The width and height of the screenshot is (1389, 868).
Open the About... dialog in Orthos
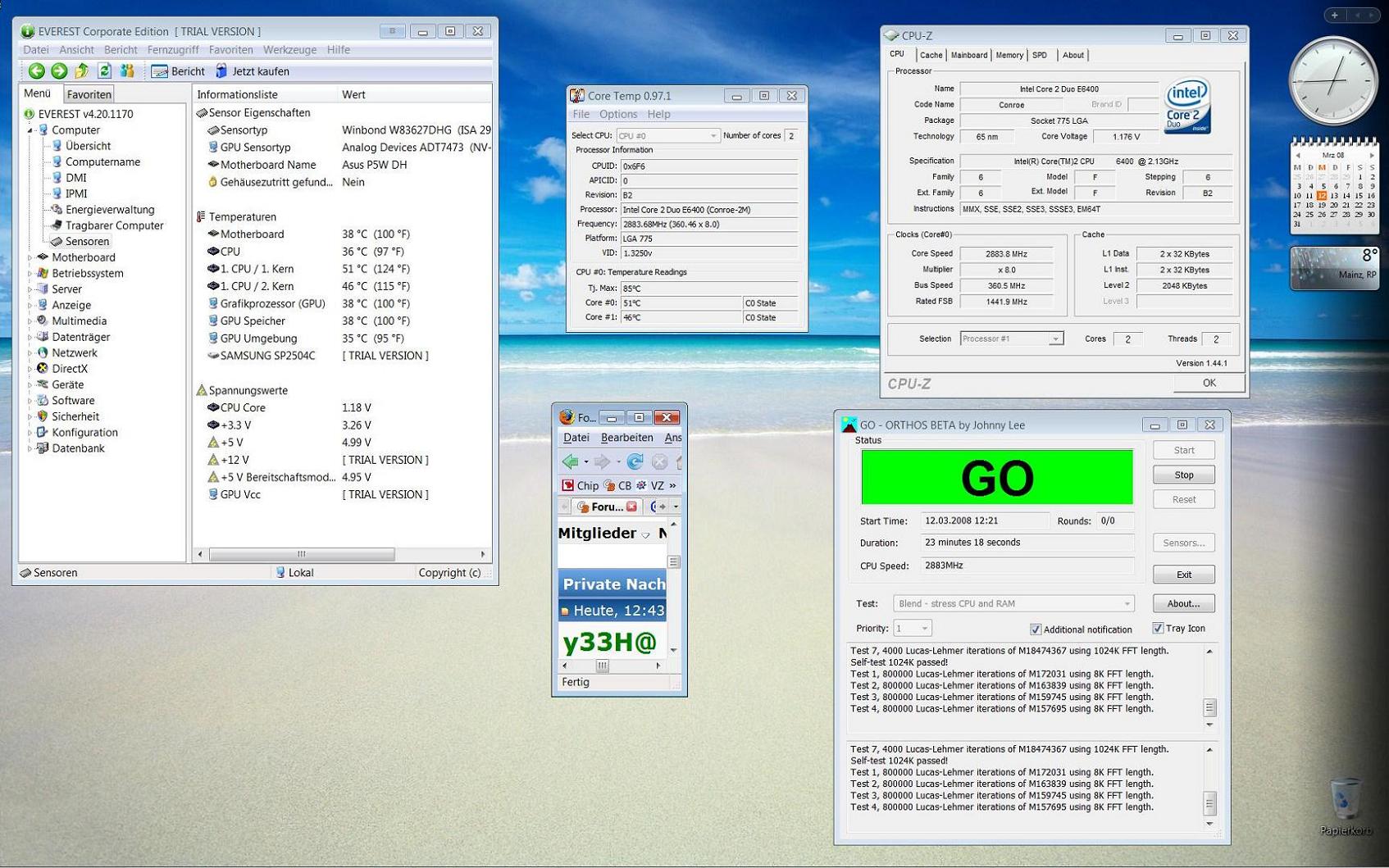[x=1183, y=603]
